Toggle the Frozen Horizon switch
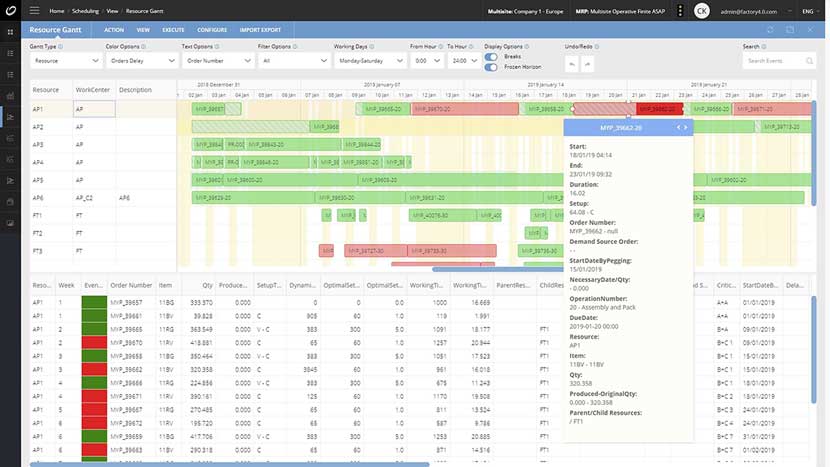 click(x=491, y=67)
